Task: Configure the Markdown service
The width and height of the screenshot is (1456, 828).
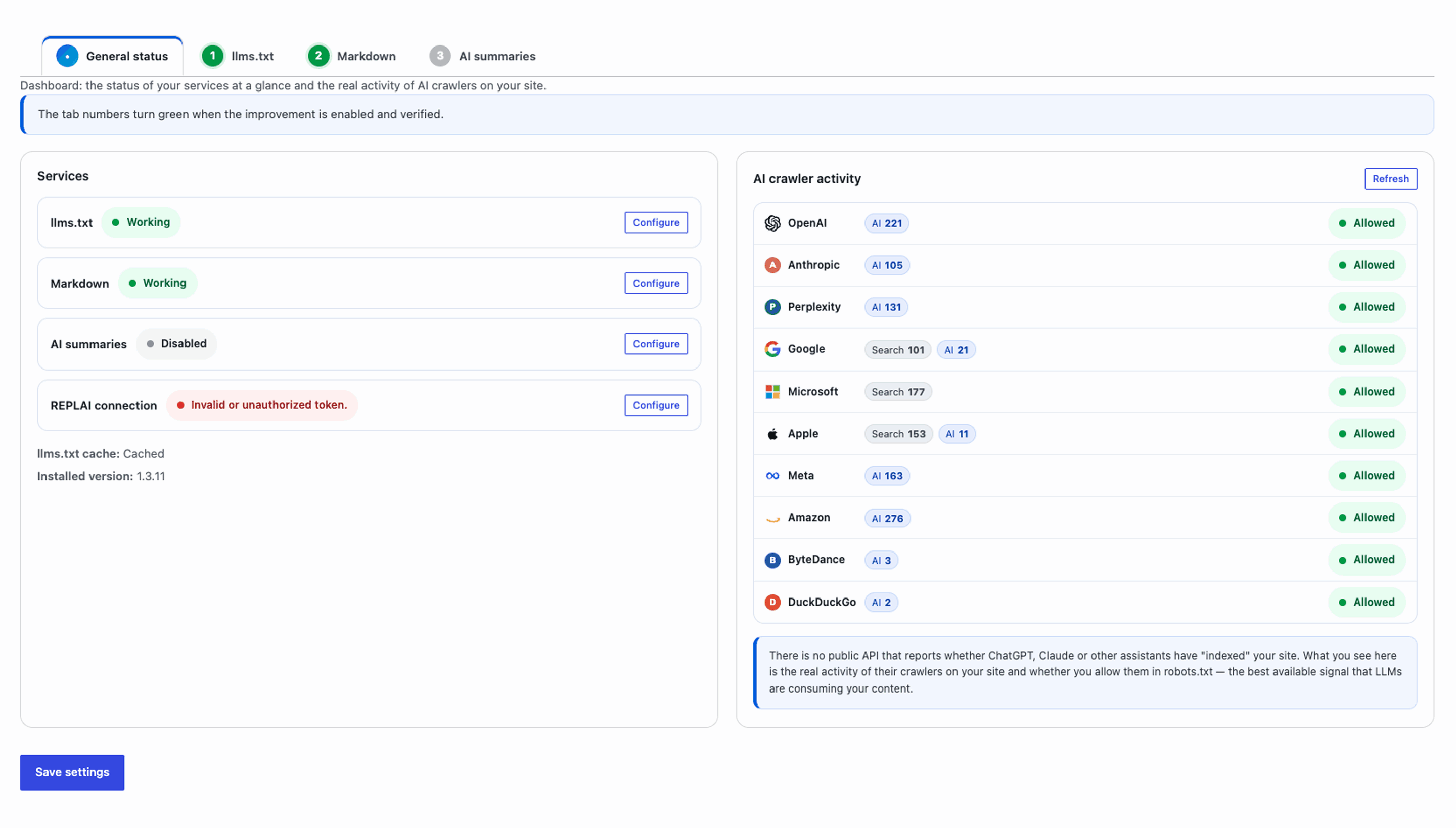Action: (656, 283)
